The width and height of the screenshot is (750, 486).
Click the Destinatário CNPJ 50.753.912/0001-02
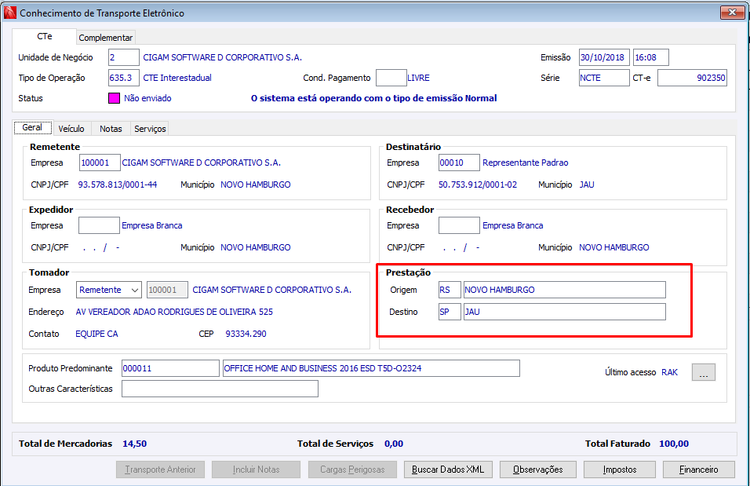(x=477, y=185)
